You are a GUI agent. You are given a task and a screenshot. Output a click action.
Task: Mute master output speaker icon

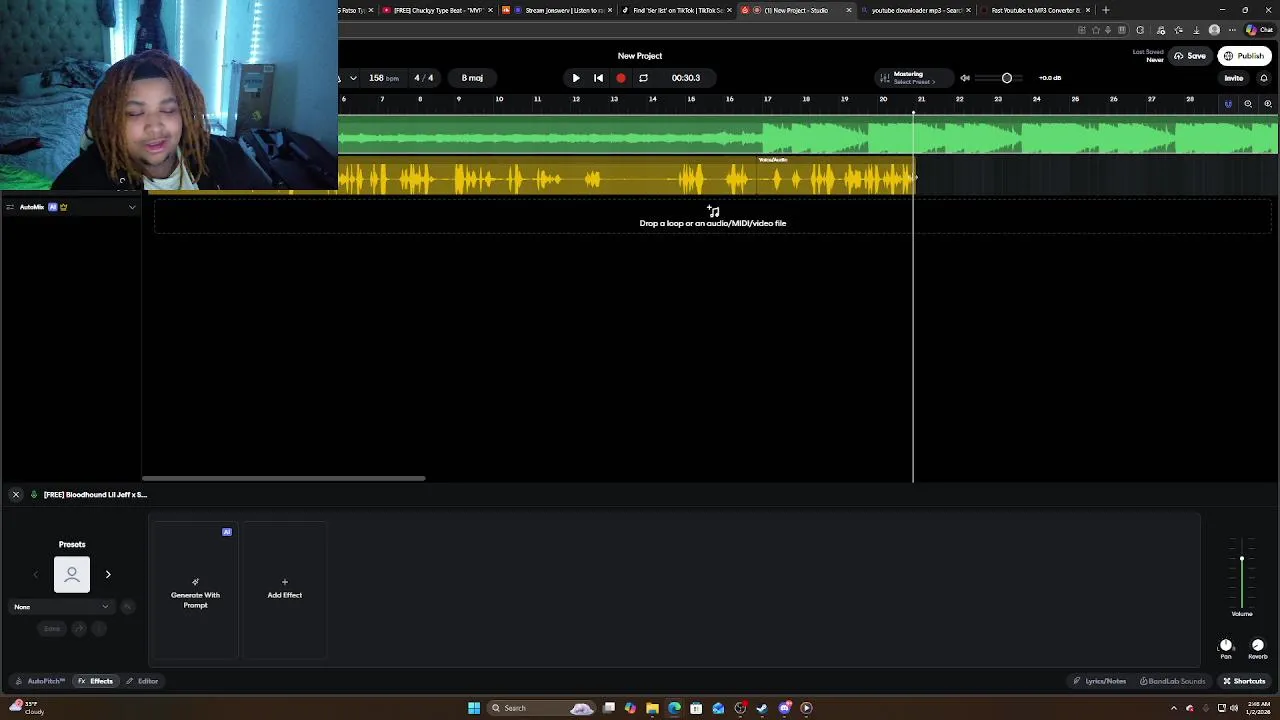pyautogui.click(x=965, y=78)
